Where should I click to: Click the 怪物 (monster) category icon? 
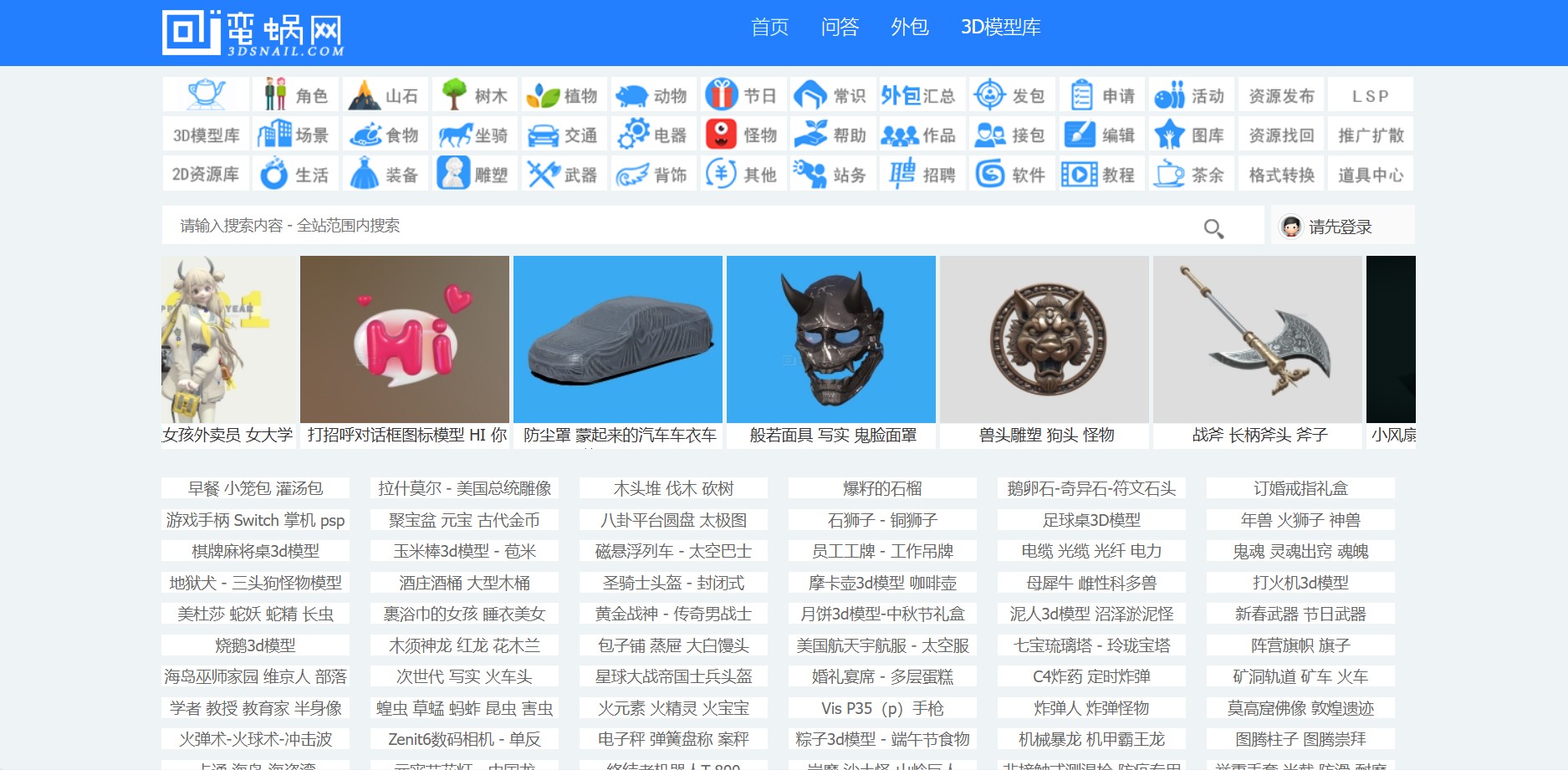pos(743,135)
